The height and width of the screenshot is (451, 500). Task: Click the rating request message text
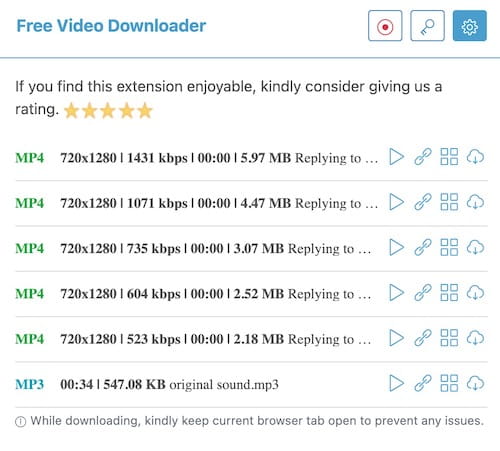click(x=229, y=98)
